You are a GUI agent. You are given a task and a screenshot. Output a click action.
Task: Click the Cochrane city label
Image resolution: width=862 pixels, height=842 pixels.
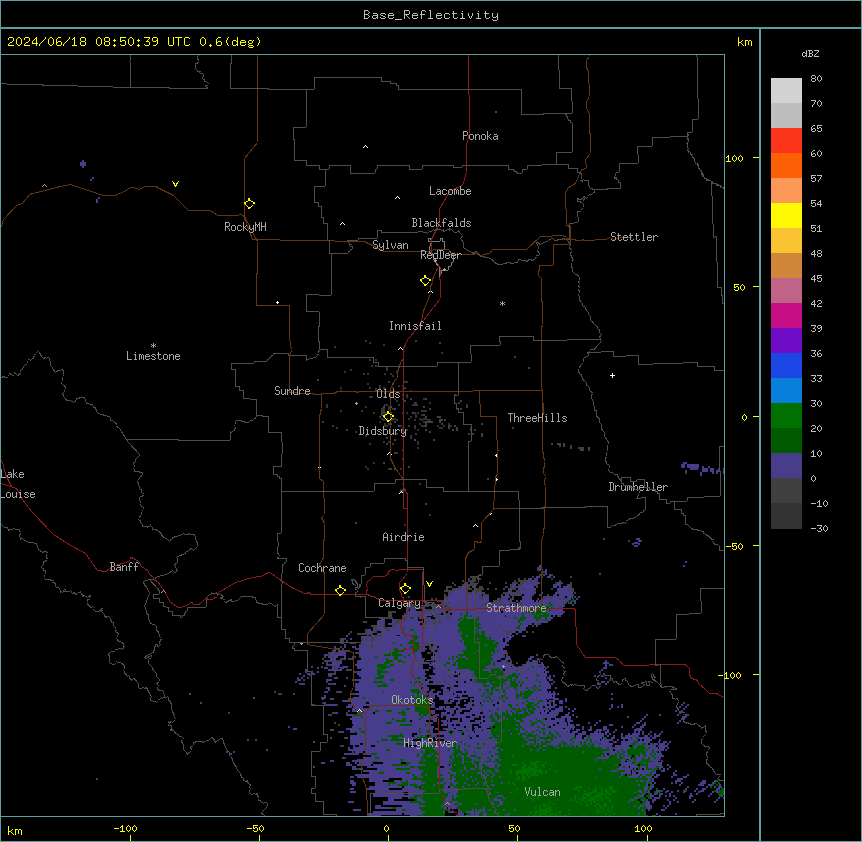tap(322, 568)
